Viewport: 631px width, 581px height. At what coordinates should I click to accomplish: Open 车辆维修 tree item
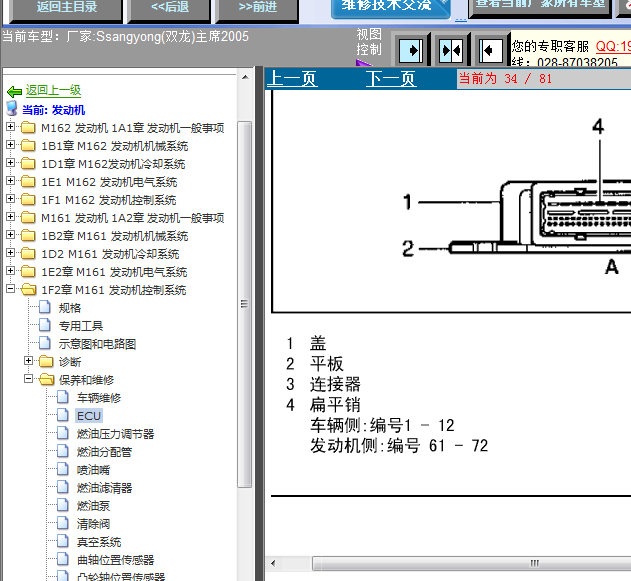coord(99,398)
